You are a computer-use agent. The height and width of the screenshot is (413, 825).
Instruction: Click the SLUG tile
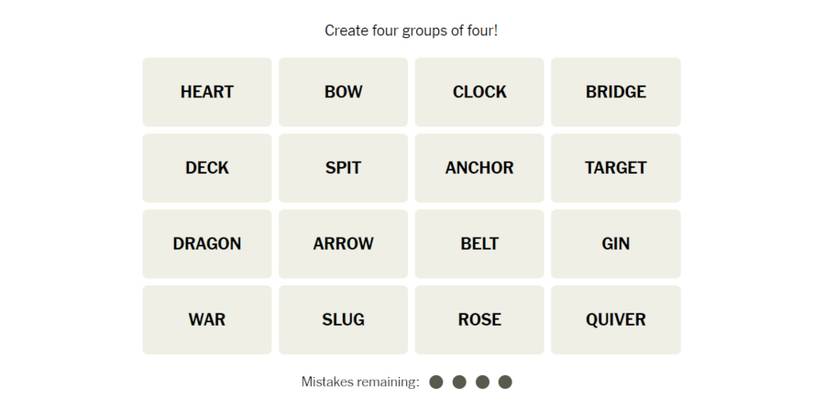(343, 320)
